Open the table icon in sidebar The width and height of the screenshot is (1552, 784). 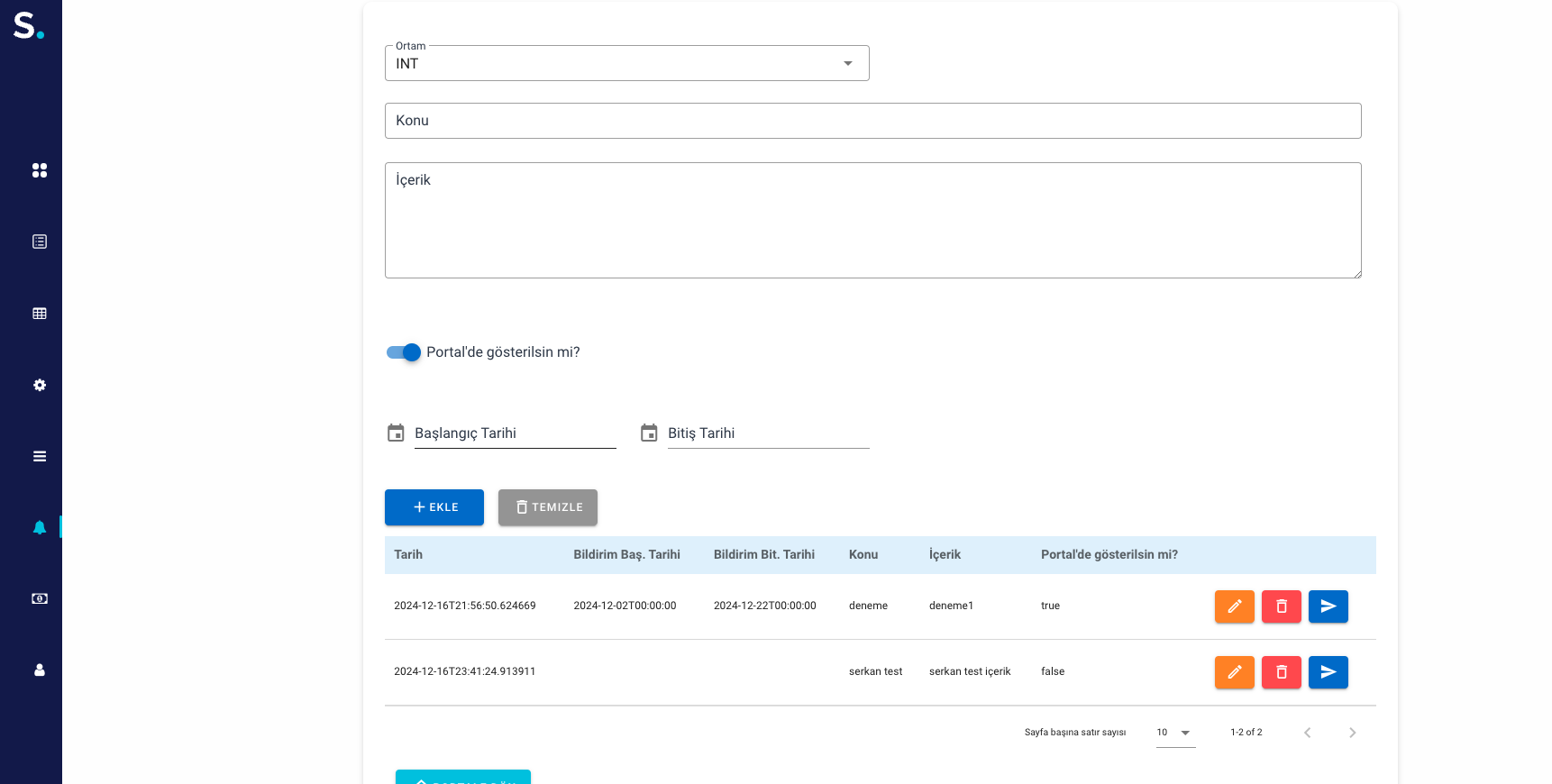pyautogui.click(x=40, y=314)
